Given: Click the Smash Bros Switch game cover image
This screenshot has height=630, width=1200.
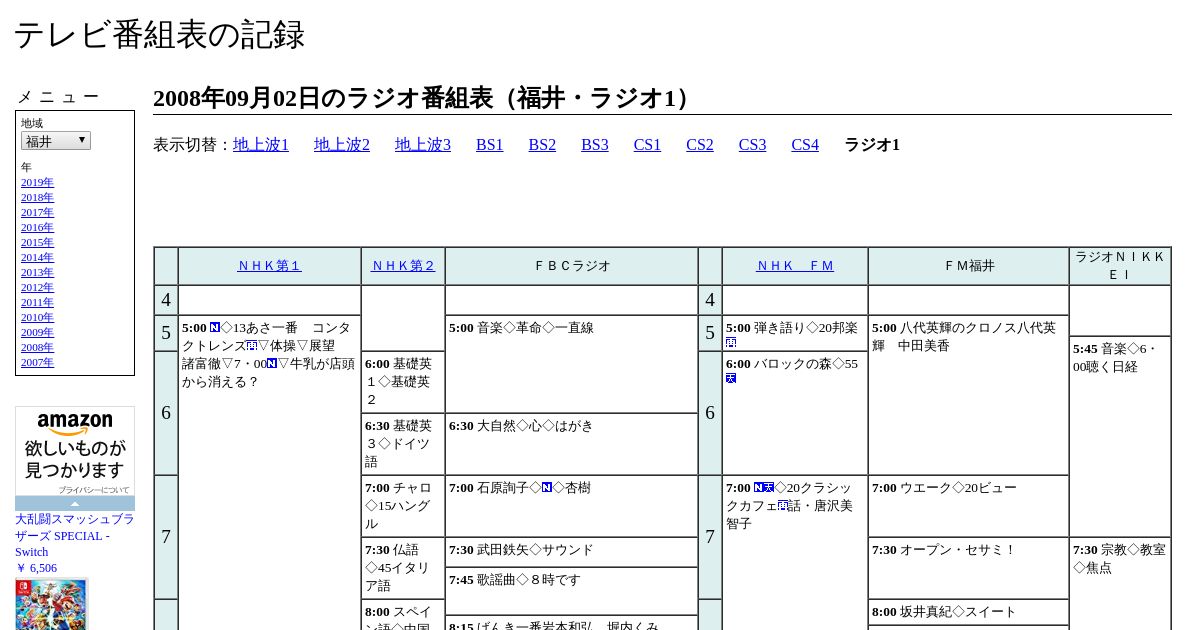Looking at the screenshot, I should [x=51, y=604].
